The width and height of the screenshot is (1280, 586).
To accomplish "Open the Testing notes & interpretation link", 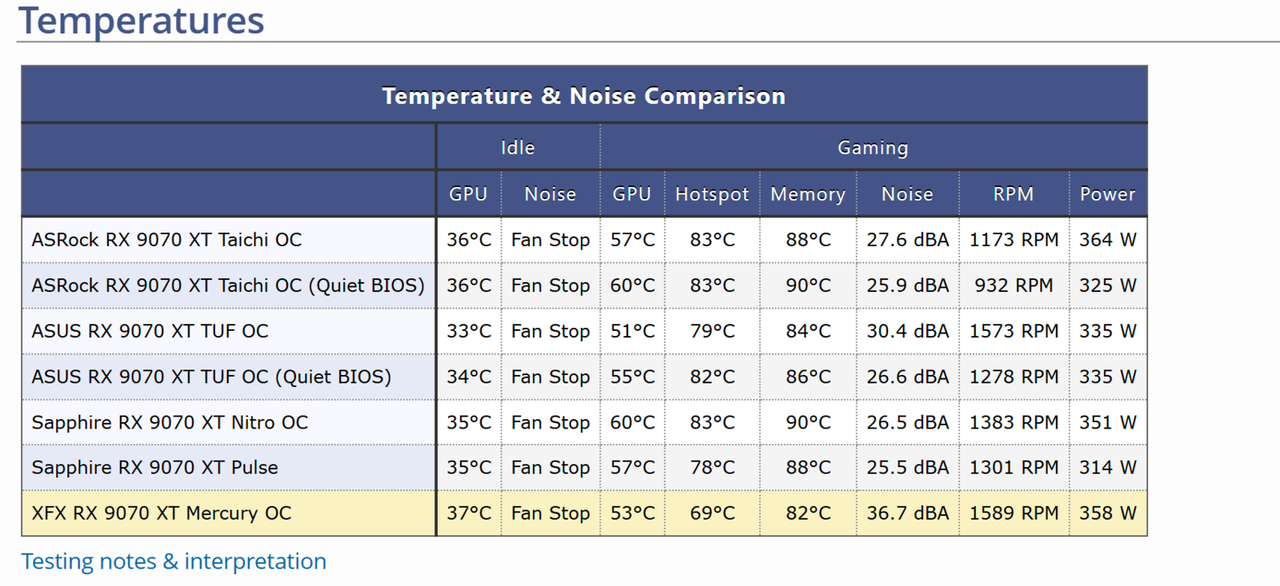I will [174, 561].
